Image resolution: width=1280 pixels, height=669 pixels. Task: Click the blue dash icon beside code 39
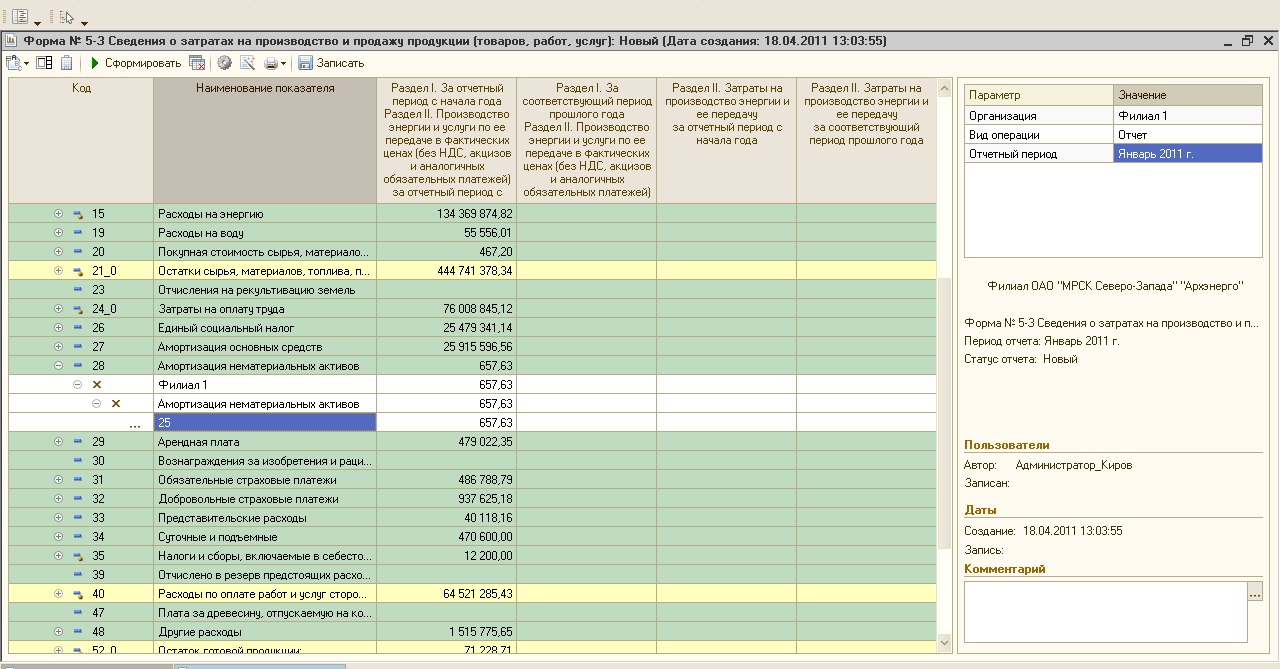tap(78, 575)
